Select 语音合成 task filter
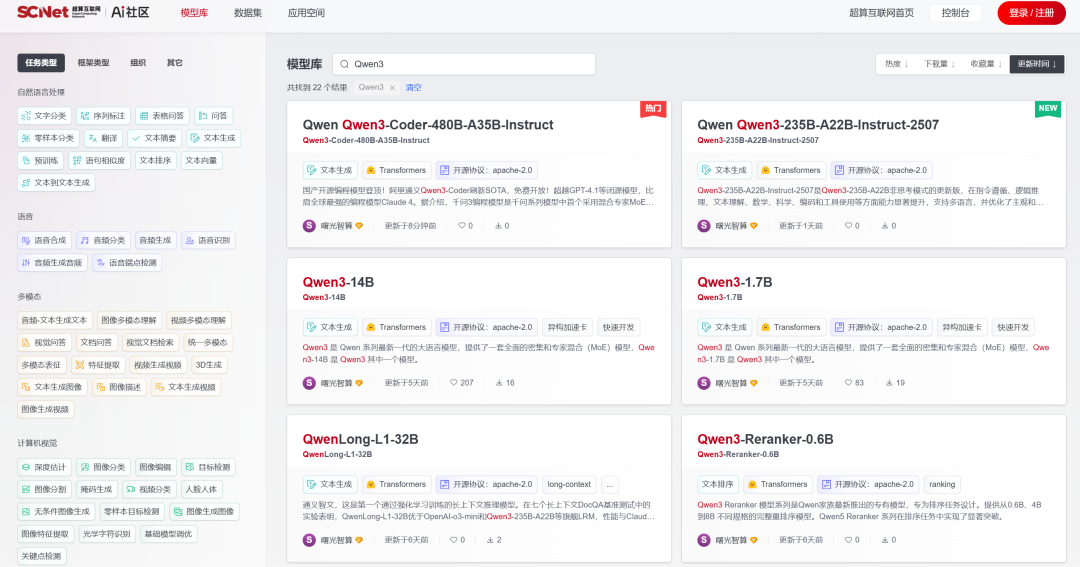The image size is (1080, 567). (43, 240)
